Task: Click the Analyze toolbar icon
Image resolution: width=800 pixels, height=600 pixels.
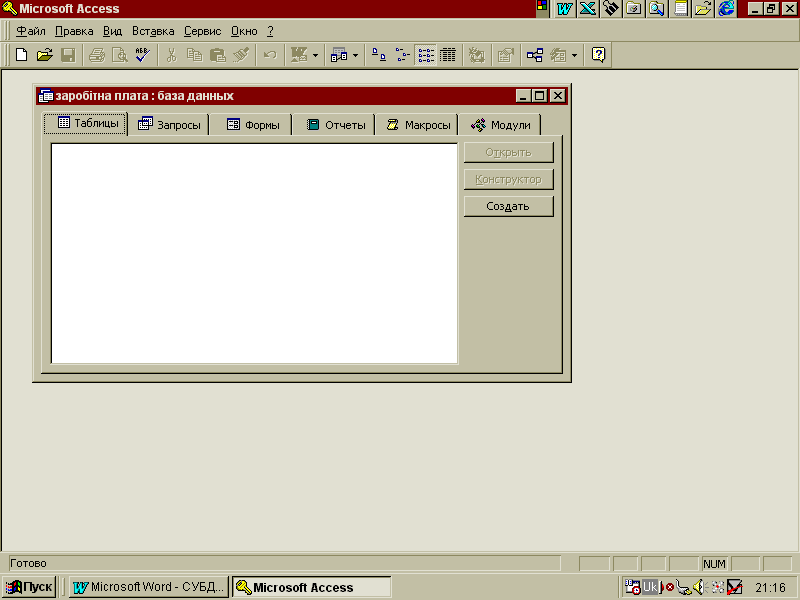Action: coord(339,55)
